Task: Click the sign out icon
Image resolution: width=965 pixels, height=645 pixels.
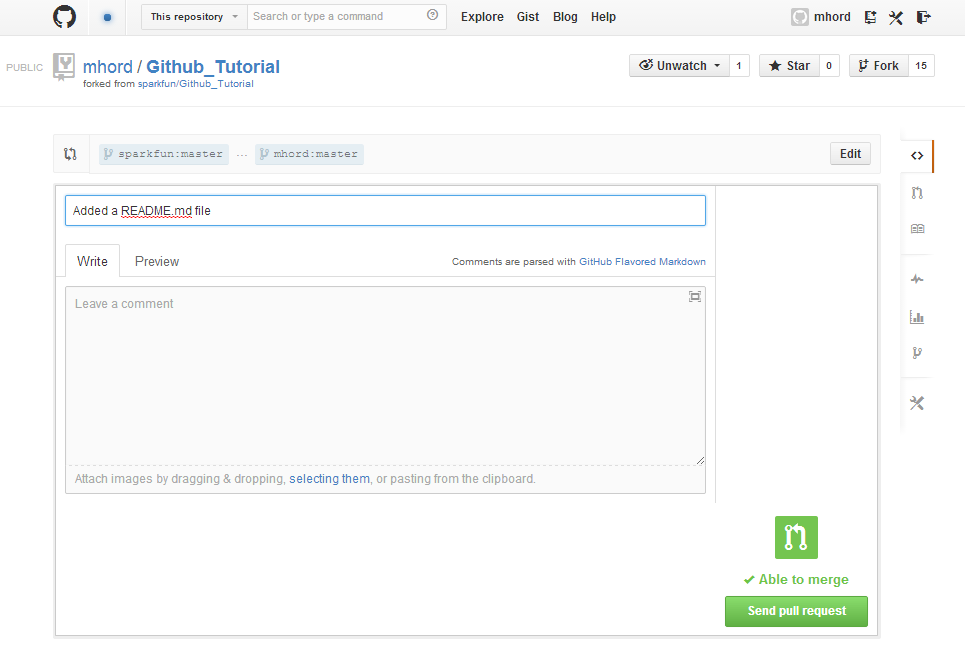Action: click(923, 17)
